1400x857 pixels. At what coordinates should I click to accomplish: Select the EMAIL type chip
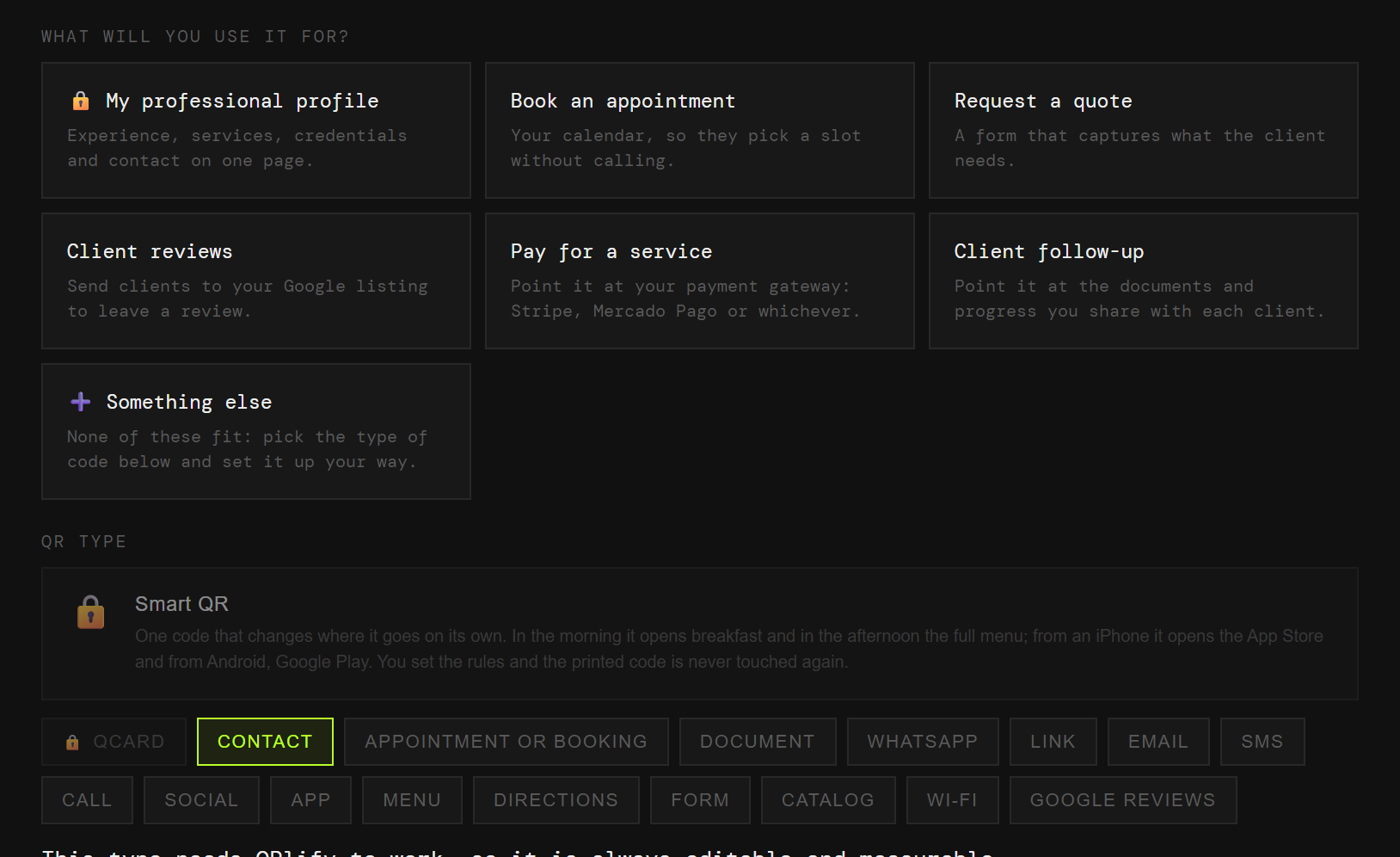1158,742
